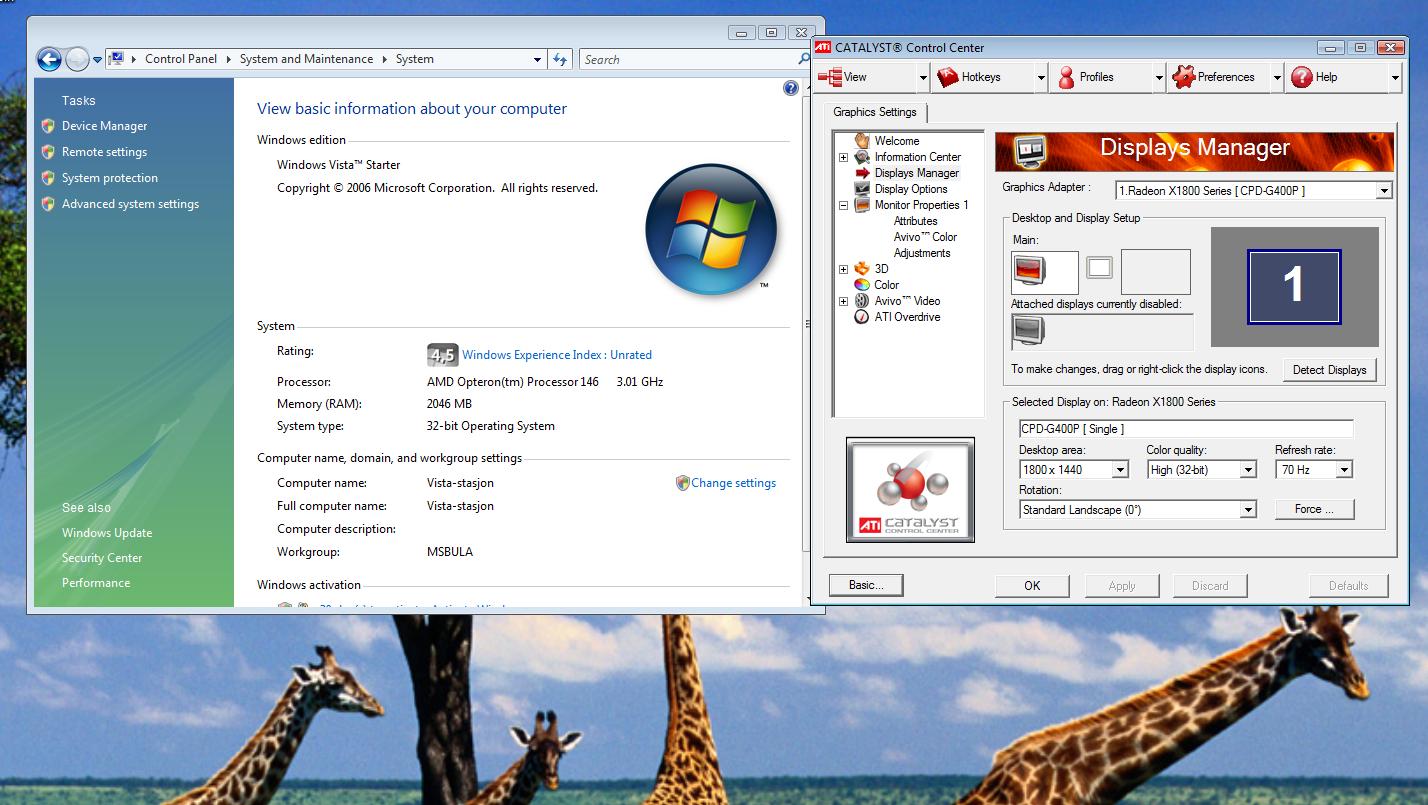The height and width of the screenshot is (805, 1428).
Task: Open Device Manager from Tasks
Action: pyautogui.click(x=104, y=126)
